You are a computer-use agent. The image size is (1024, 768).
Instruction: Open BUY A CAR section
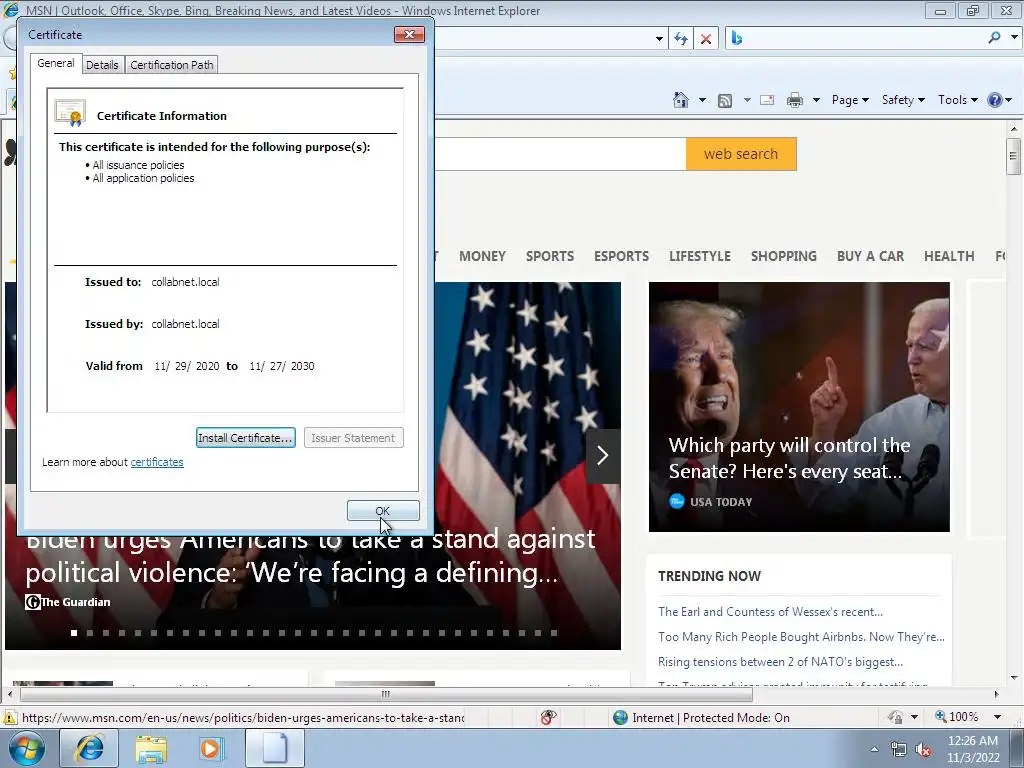tap(870, 256)
